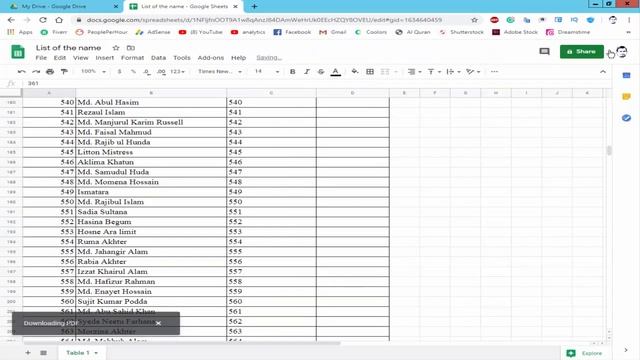The height and width of the screenshot is (360, 640).
Task: Open text wrapping dropdown
Action: coord(453,72)
